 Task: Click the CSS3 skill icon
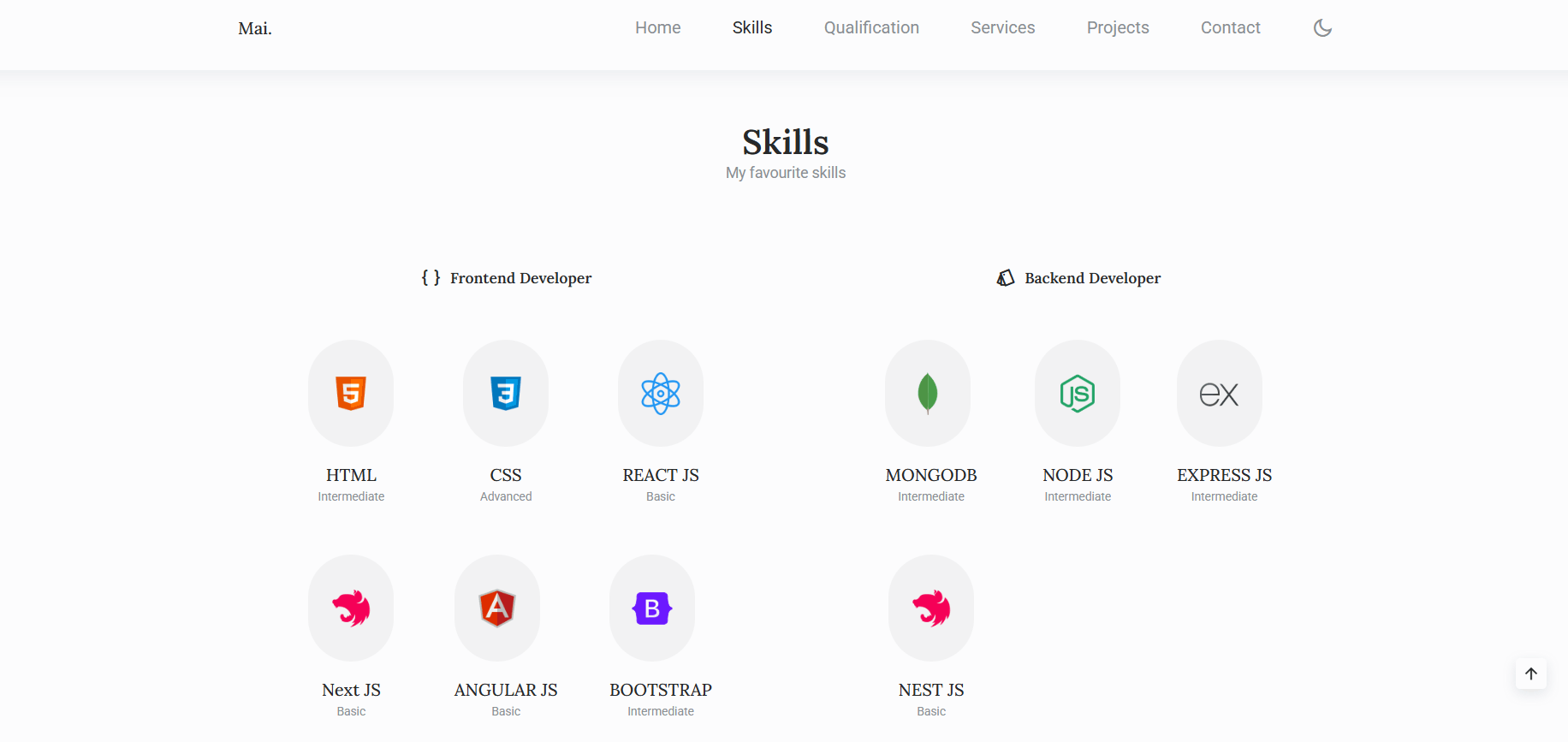pos(506,394)
